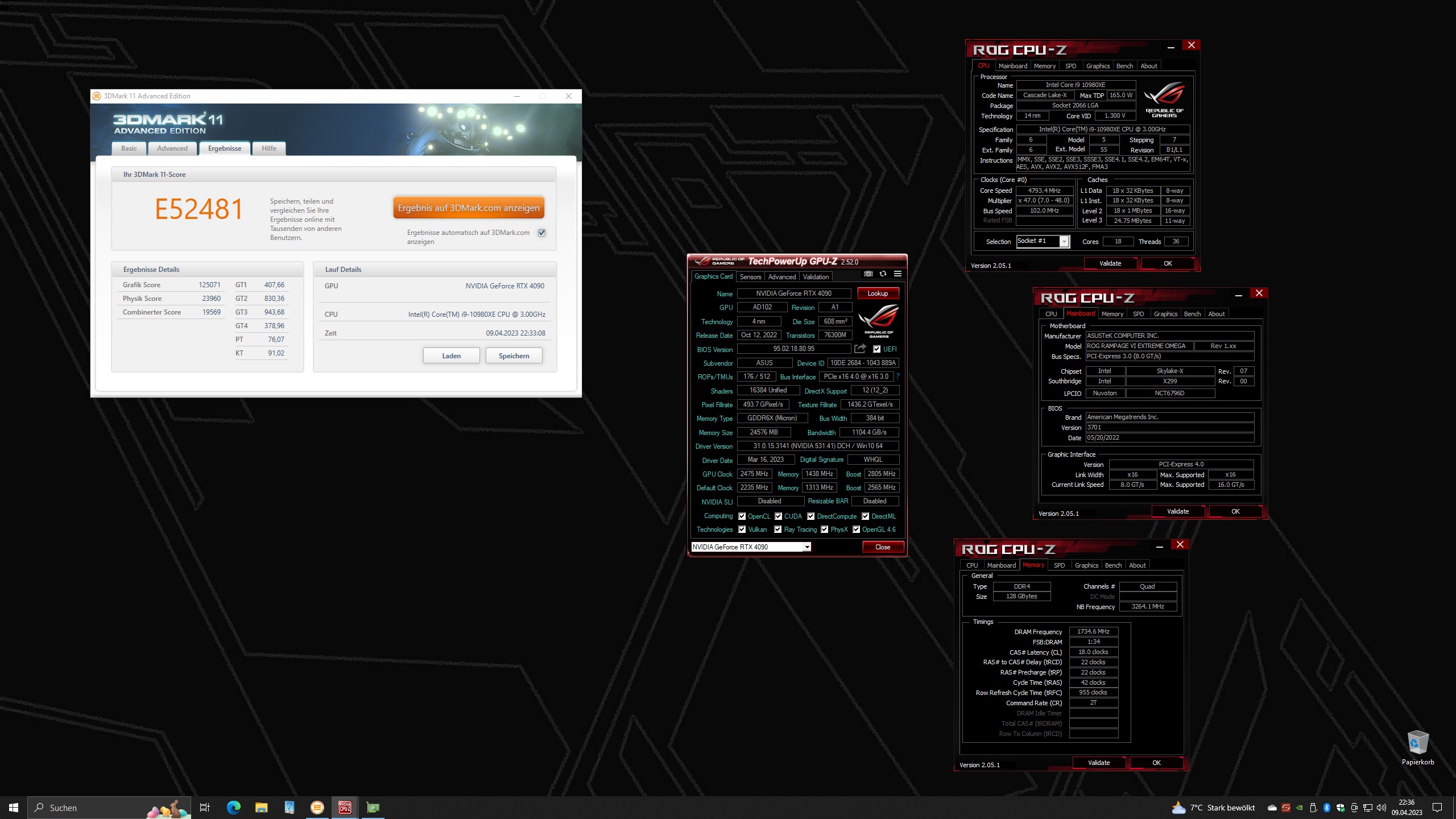Viewport: 1456px width, 819px height.
Task: Click the E52481 score text
Action: click(x=199, y=209)
